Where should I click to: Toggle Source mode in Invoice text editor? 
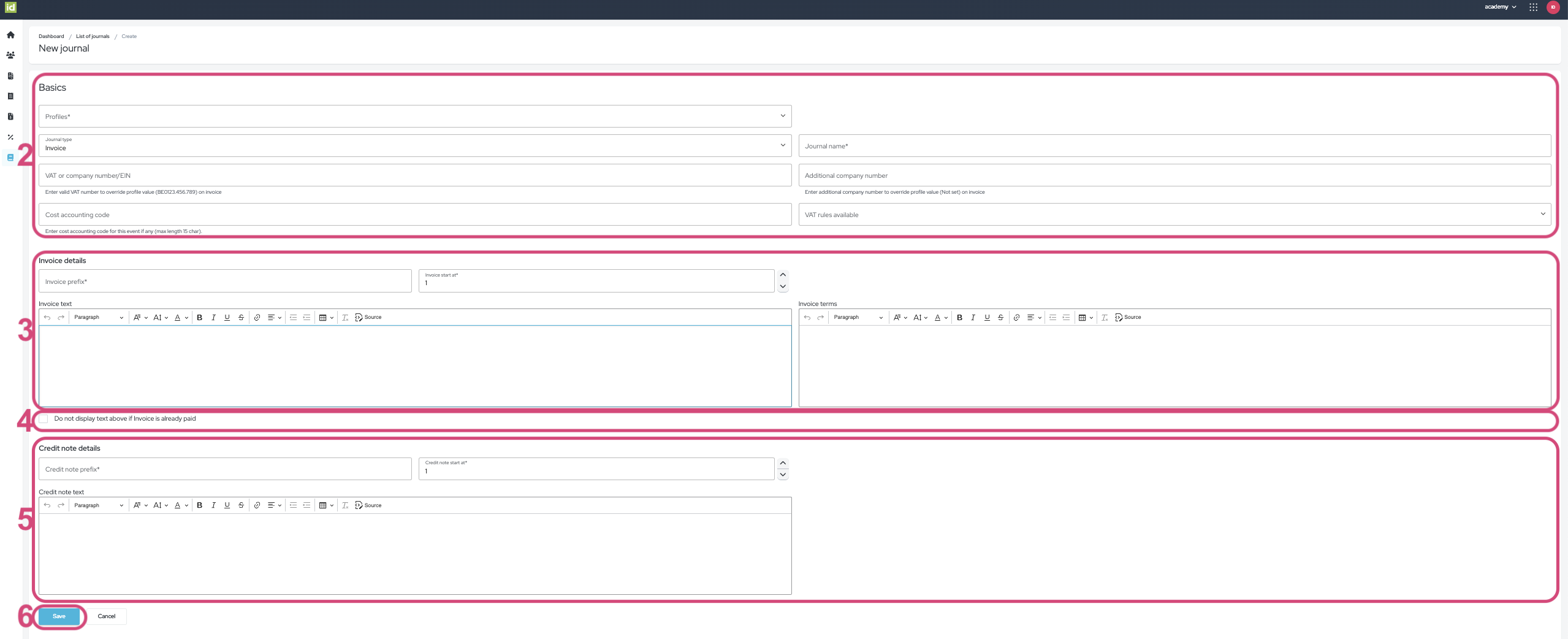click(x=368, y=318)
